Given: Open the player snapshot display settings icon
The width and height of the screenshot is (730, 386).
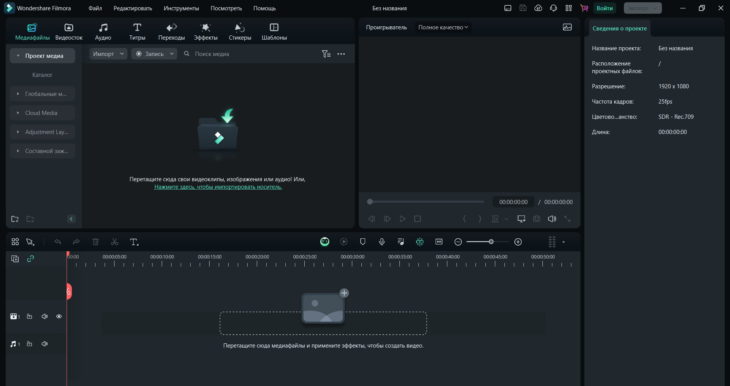Looking at the screenshot, I should pos(567,27).
